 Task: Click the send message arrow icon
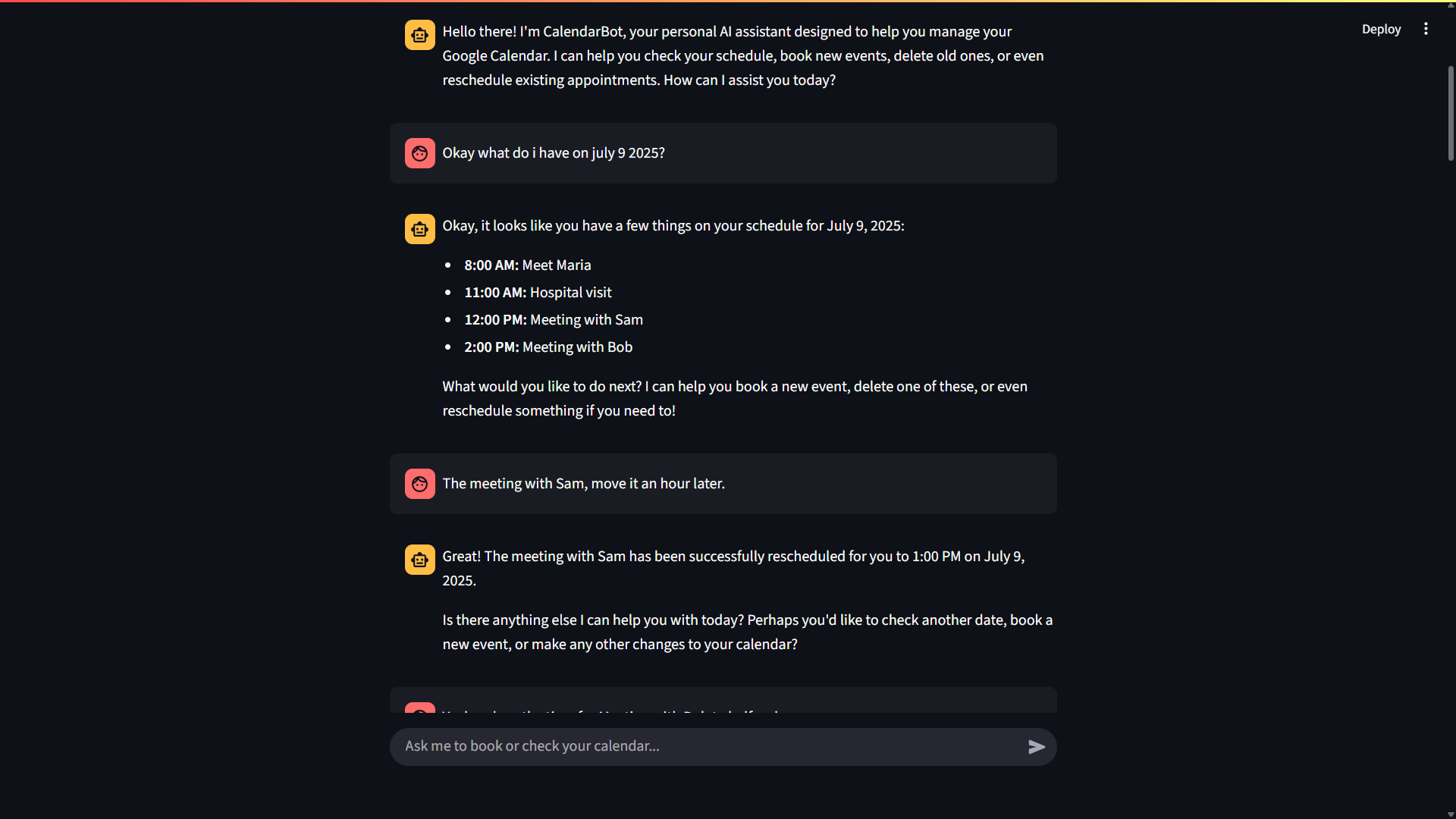pyautogui.click(x=1037, y=747)
